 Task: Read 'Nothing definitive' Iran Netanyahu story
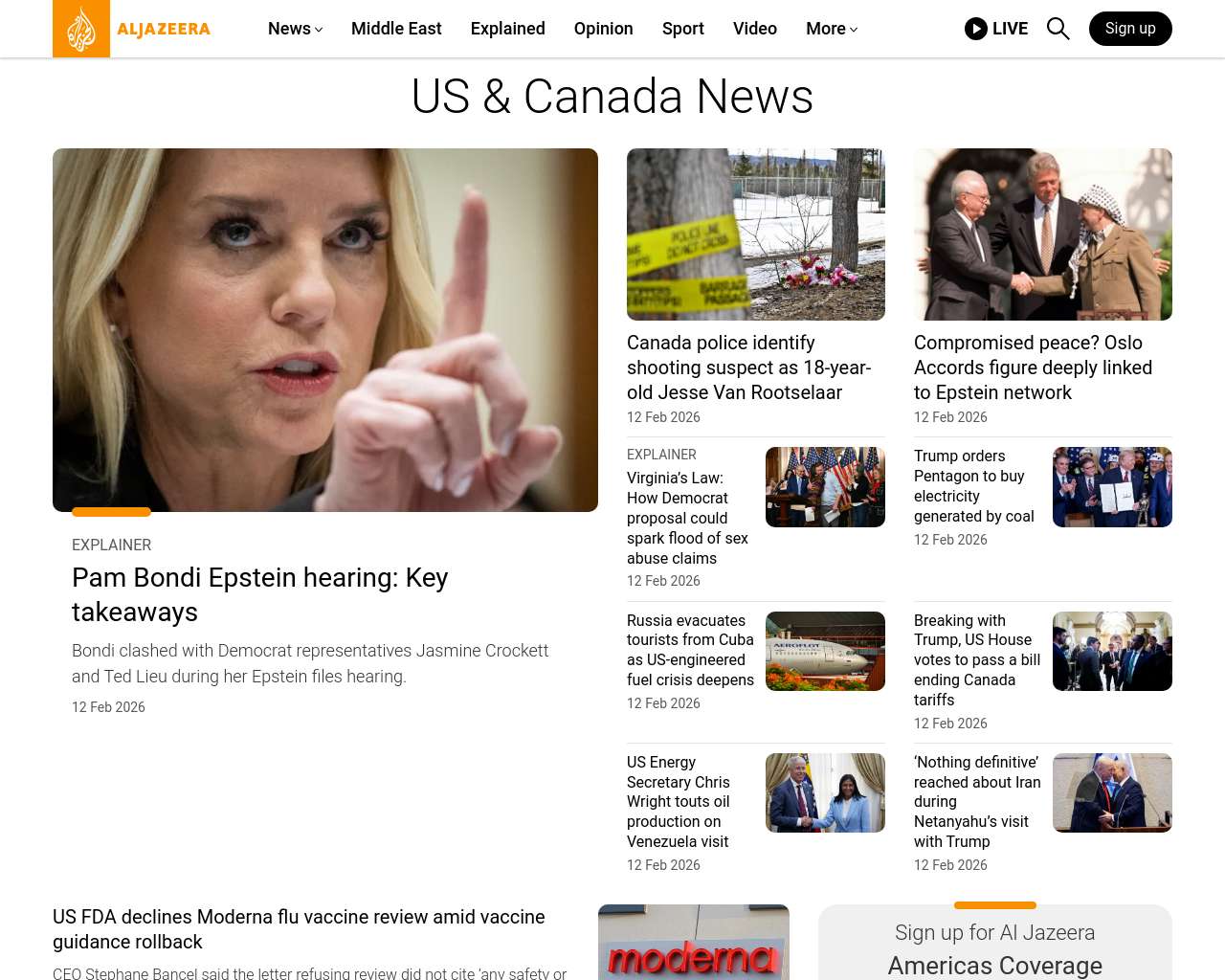(977, 802)
